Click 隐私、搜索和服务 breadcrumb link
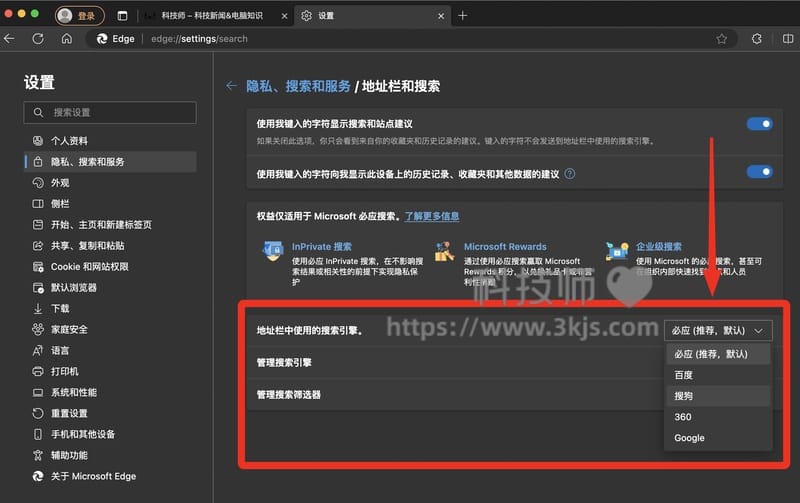The height and width of the screenshot is (503, 800). pos(298,86)
